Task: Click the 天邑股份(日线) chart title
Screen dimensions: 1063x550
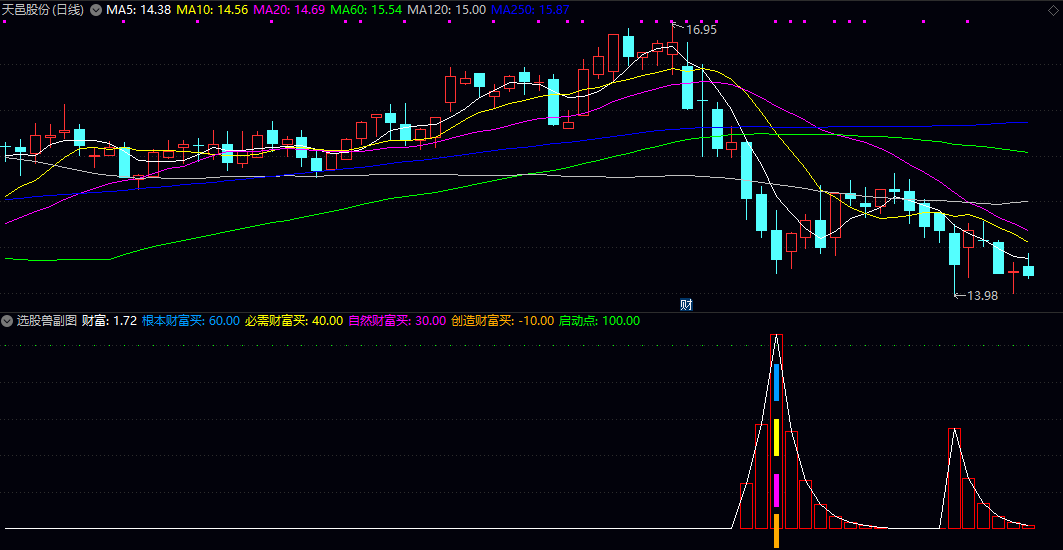Action: click(x=43, y=10)
